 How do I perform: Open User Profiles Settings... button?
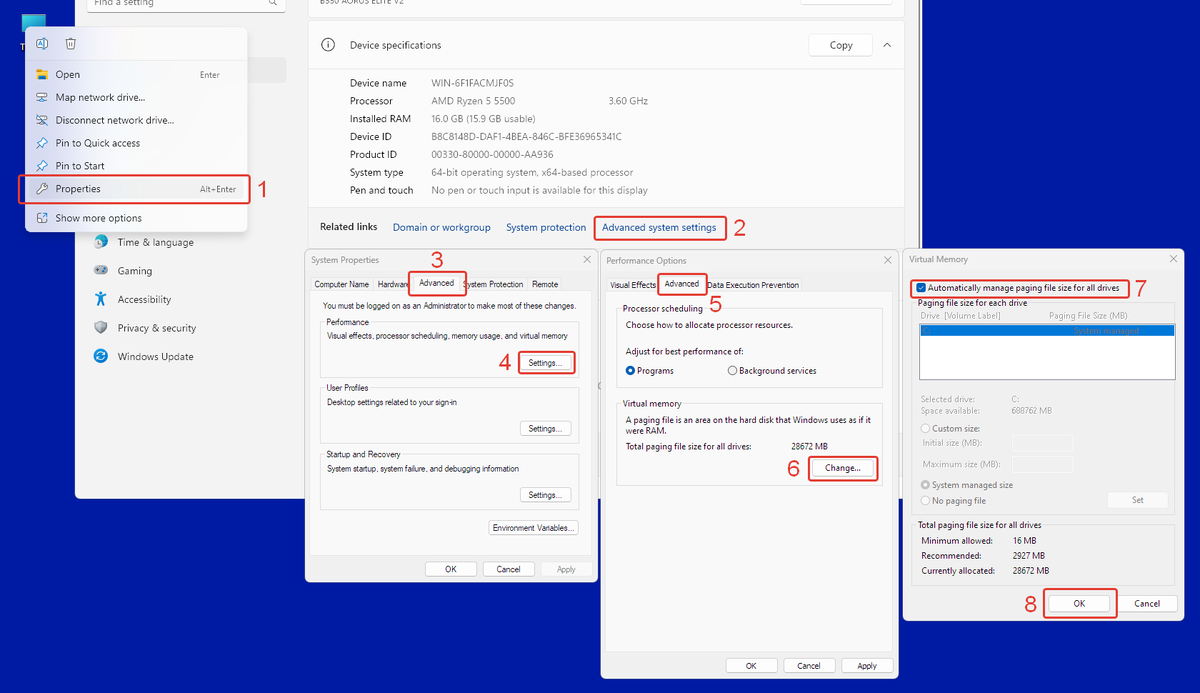point(546,428)
